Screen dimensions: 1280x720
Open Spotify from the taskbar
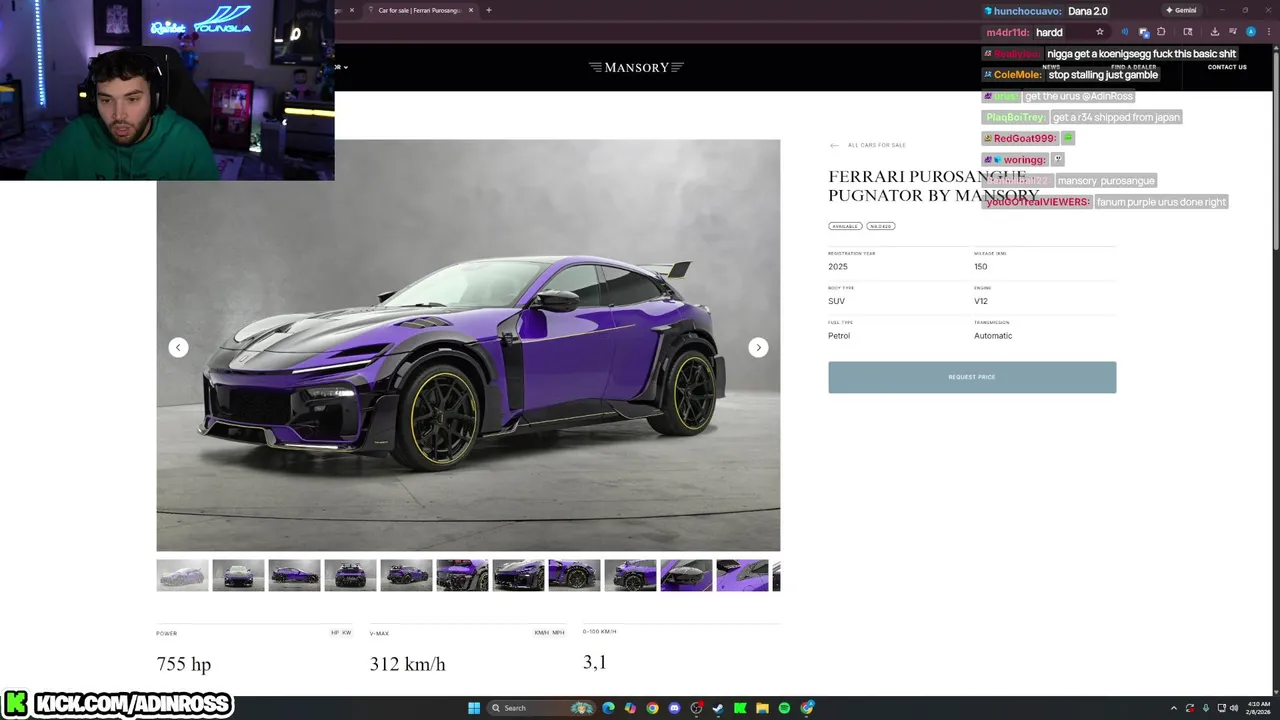pyautogui.click(x=784, y=708)
